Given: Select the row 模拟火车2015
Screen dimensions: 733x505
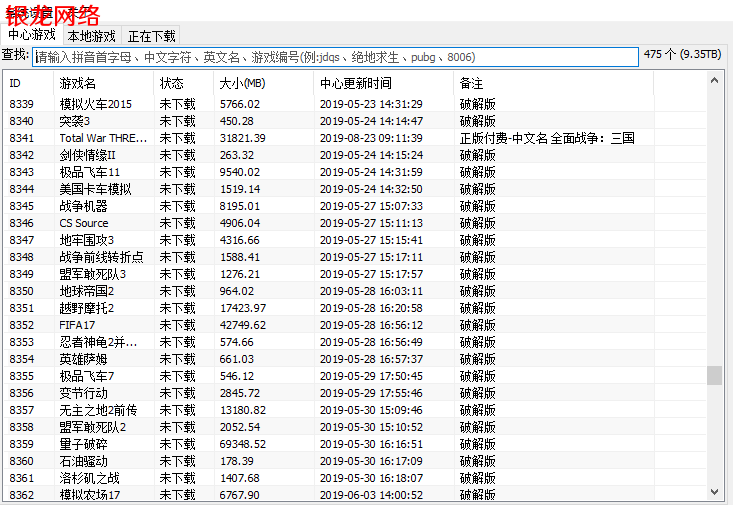Looking at the screenshot, I should pyautogui.click(x=354, y=104).
